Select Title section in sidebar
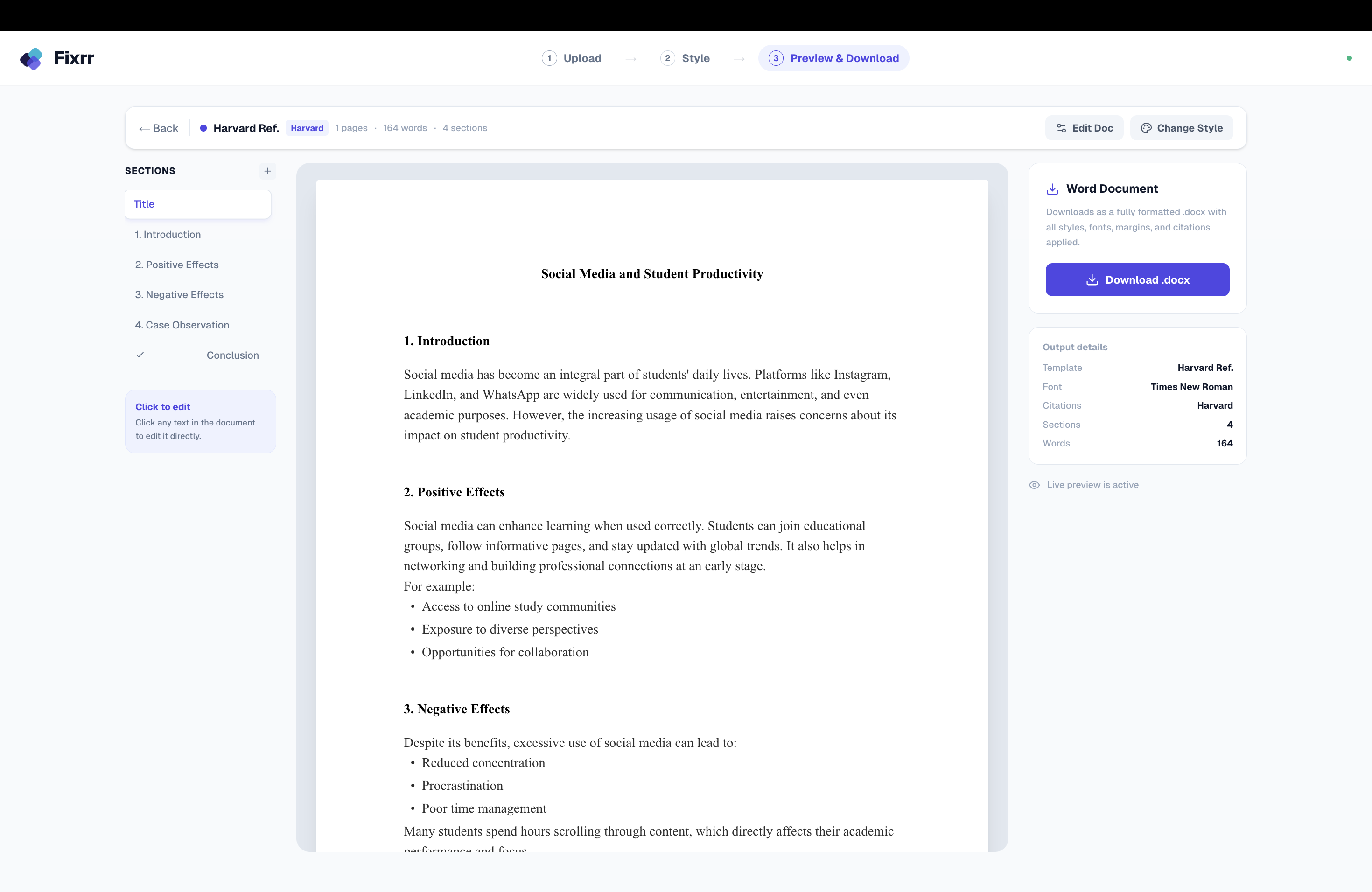 click(x=198, y=204)
